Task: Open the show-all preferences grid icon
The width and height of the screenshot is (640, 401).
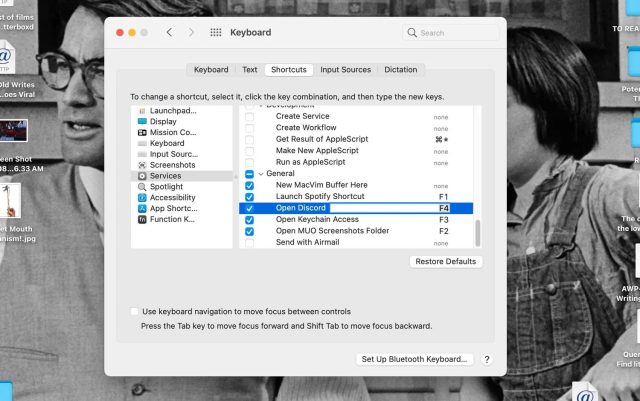Action: [216, 32]
